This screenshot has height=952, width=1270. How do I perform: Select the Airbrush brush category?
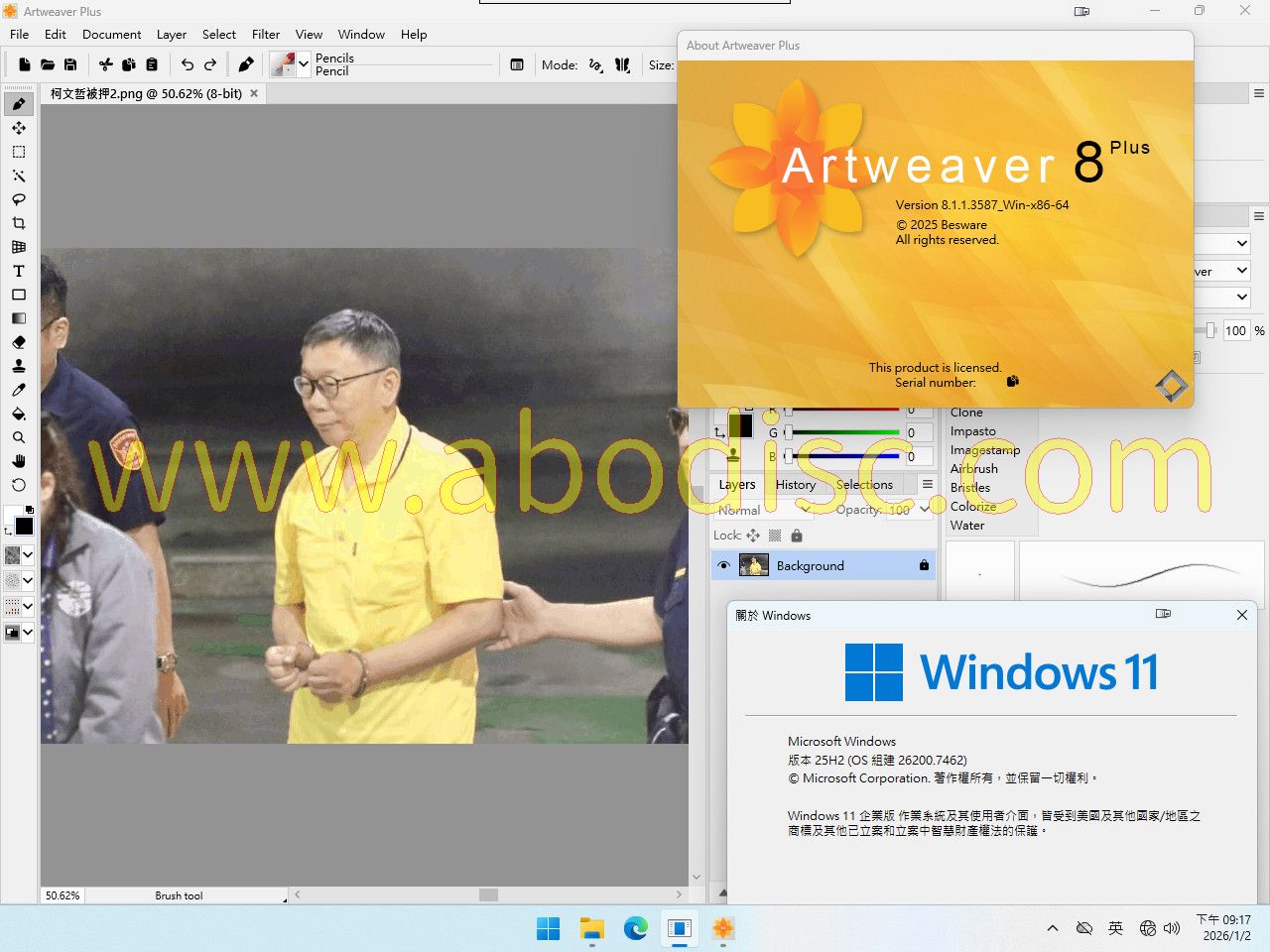click(973, 468)
